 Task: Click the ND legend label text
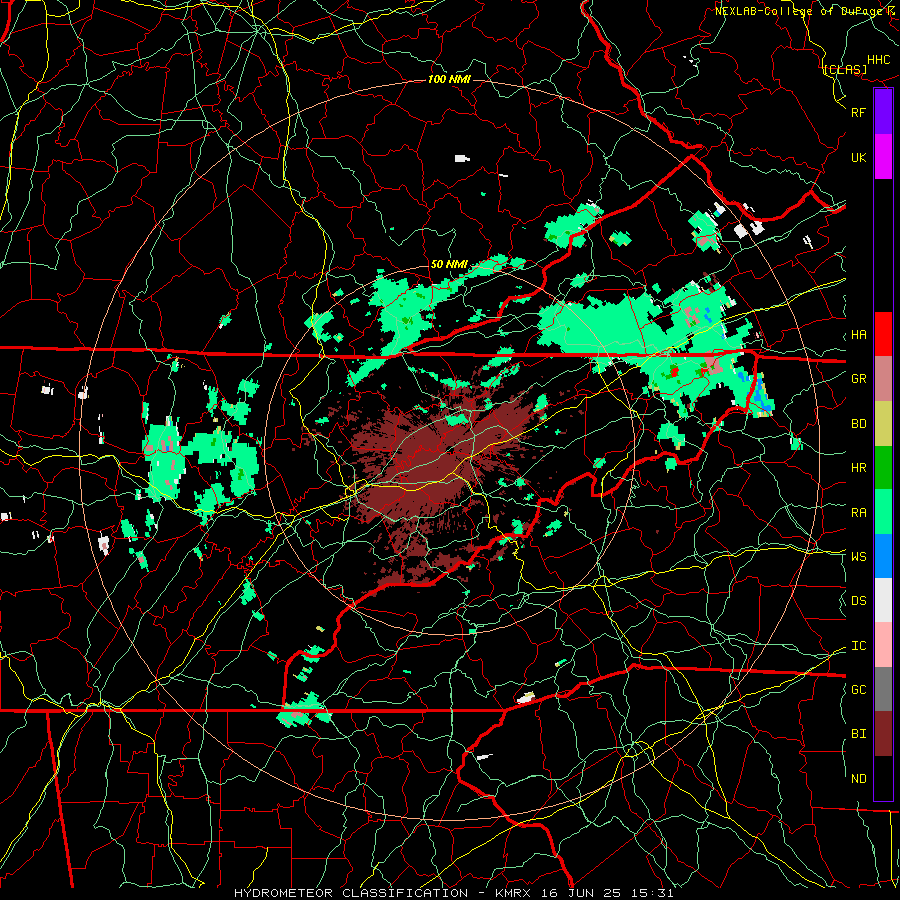pyautogui.click(x=858, y=779)
